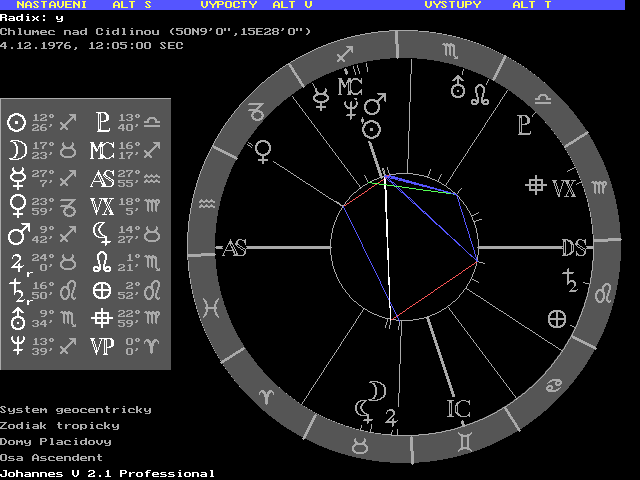Screen dimensions: 640x480
Task: Click the IC label at the chart bottom
Action: coord(458,408)
